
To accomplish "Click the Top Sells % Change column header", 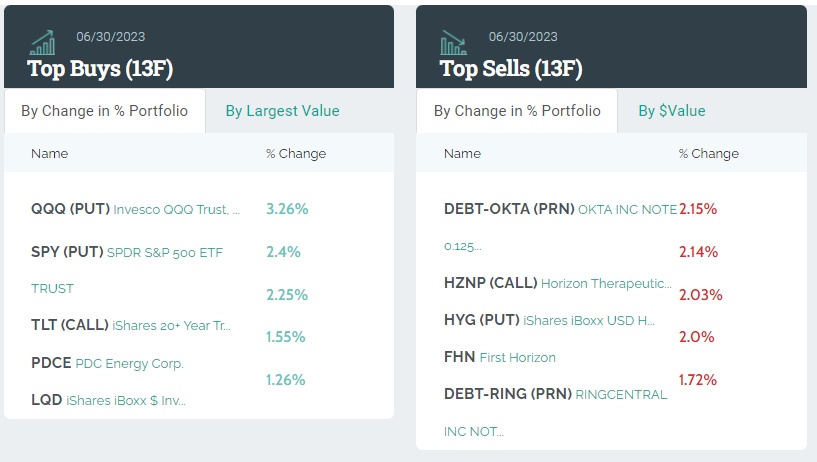I will 709,154.
